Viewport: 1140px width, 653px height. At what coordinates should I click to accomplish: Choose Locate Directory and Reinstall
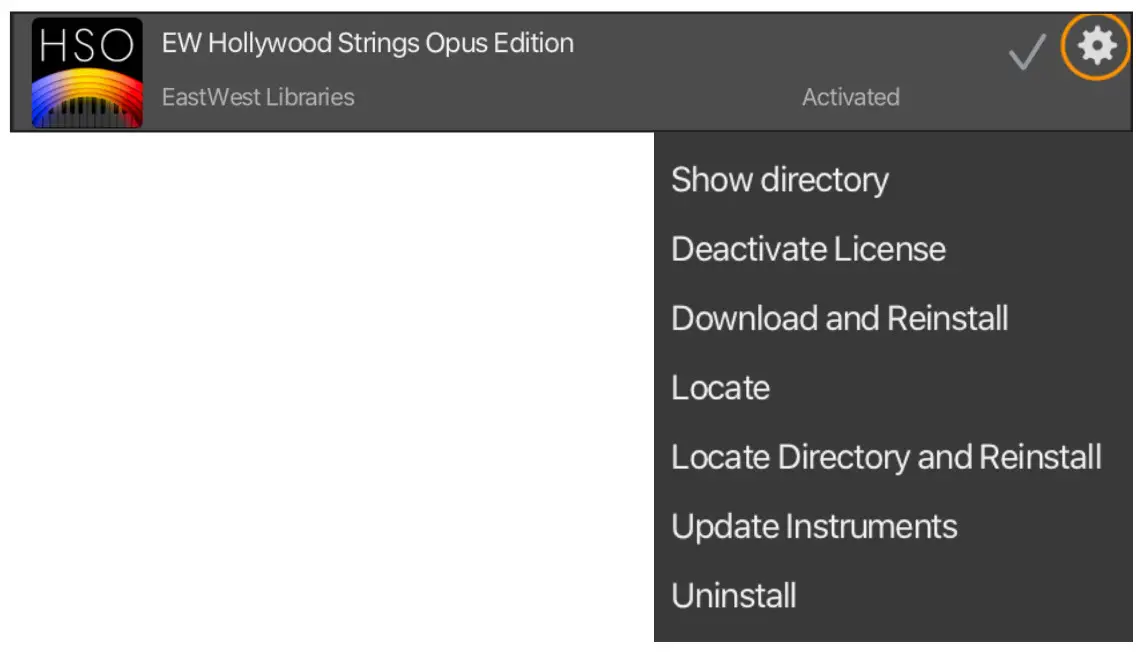[x=886, y=457]
